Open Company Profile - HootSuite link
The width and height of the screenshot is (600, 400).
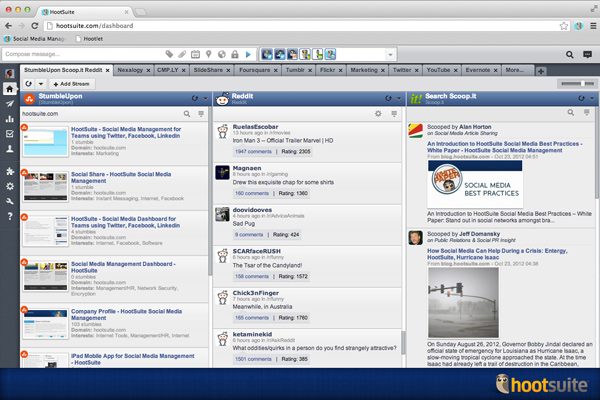tap(126, 315)
